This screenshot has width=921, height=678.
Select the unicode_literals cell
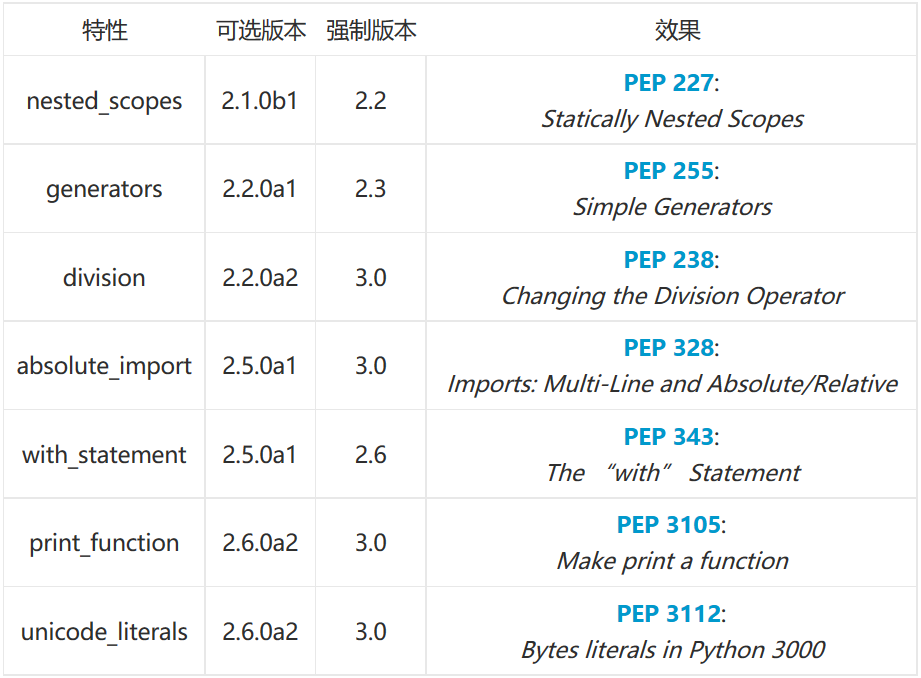(104, 631)
